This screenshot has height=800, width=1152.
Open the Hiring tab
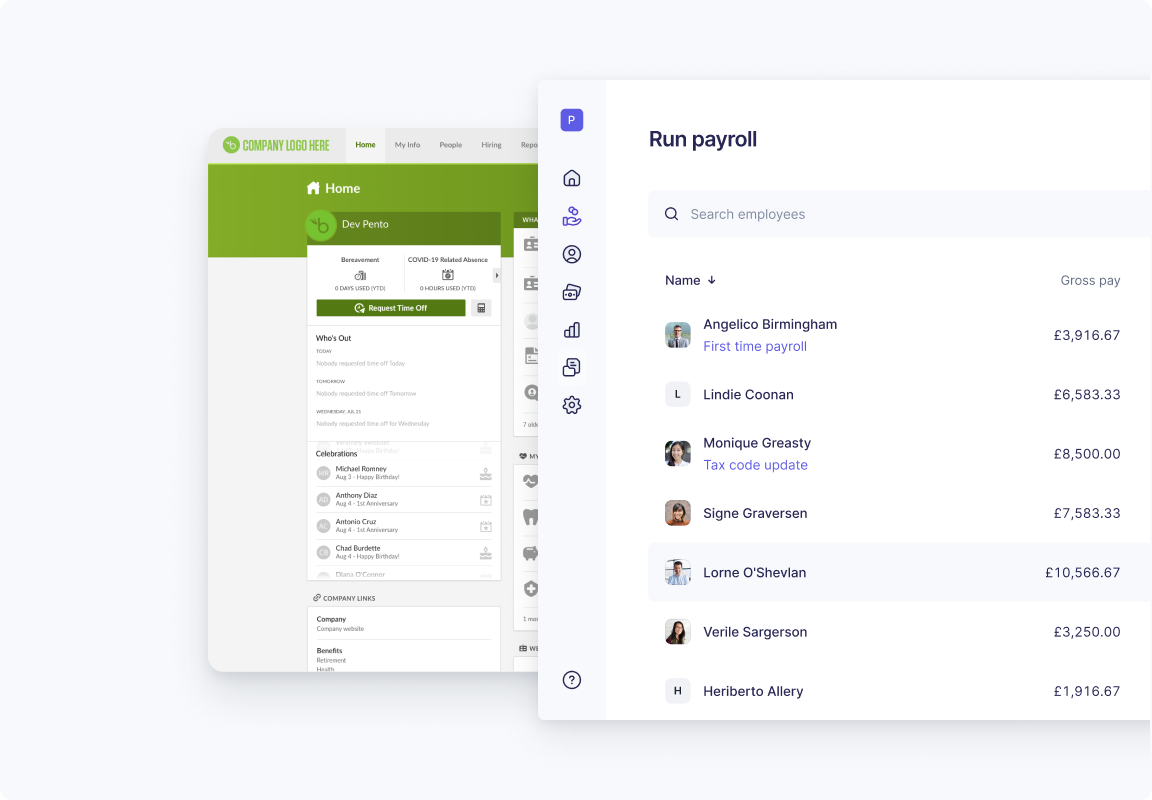[x=492, y=145]
